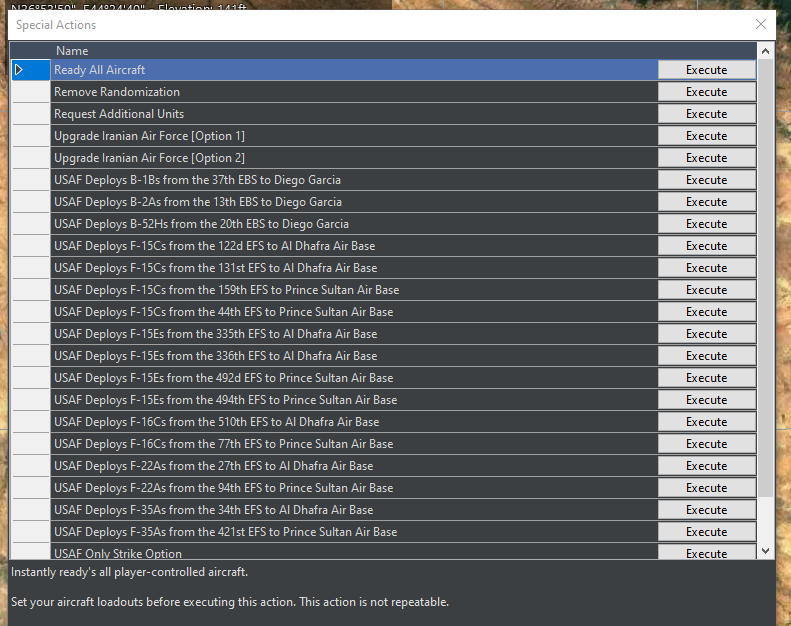
Task: Click the Special Actions title text
Action: (56, 25)
